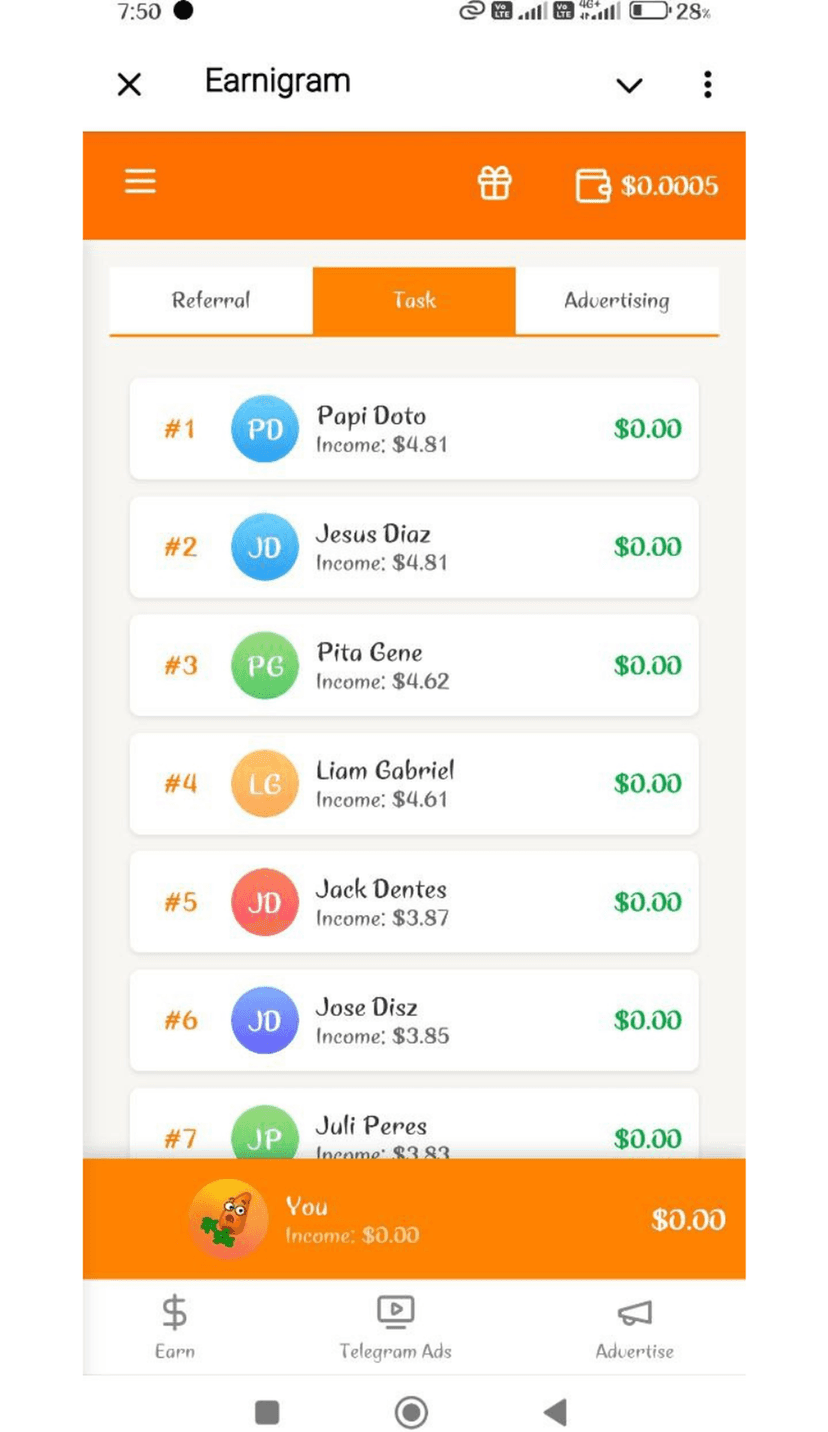Tap the PD avatar of Papi Doto
This screenshot has width=828, height=1432.
click(265, 429)
